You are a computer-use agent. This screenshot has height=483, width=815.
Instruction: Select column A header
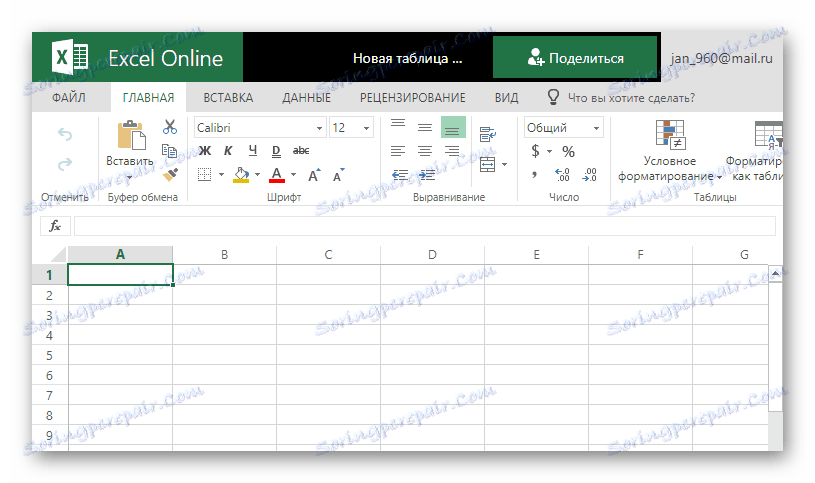pos(120,254)
